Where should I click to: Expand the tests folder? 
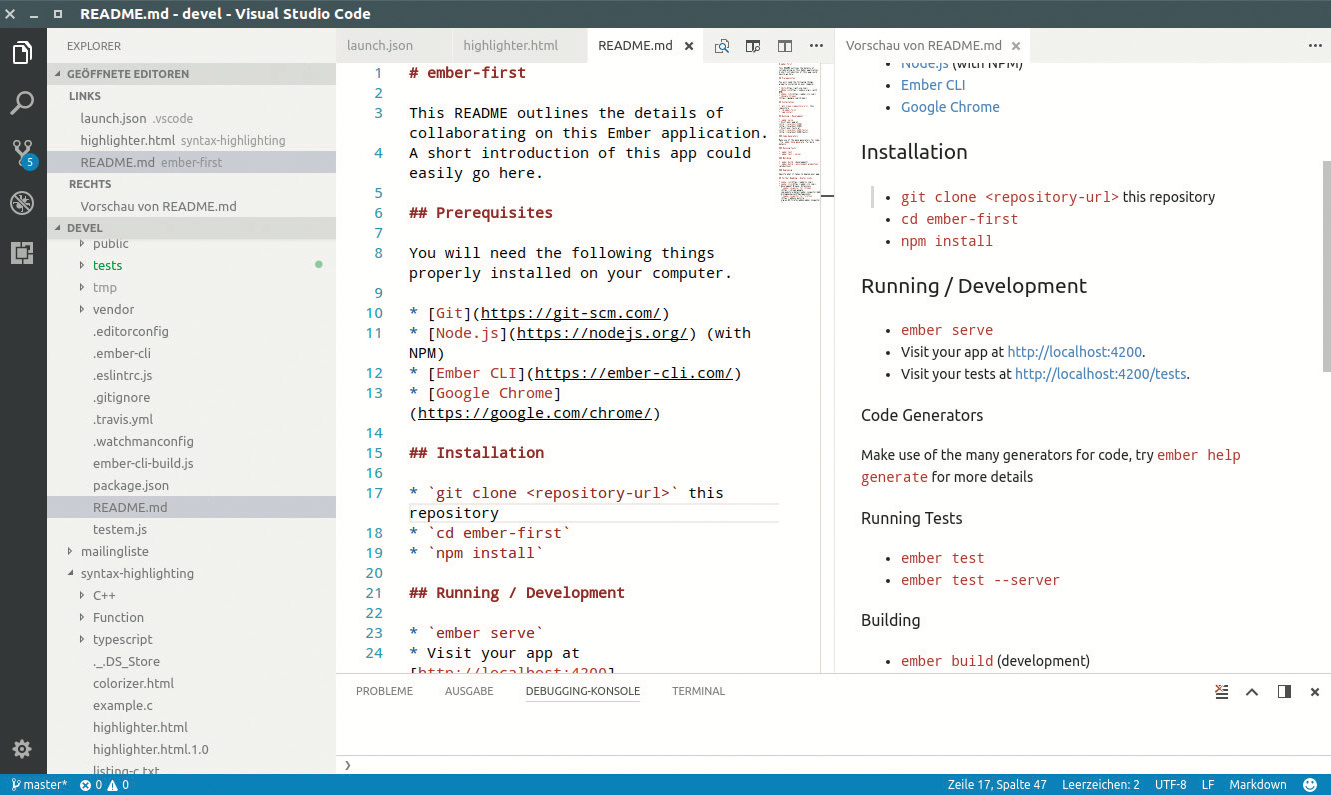pos(107,265)
